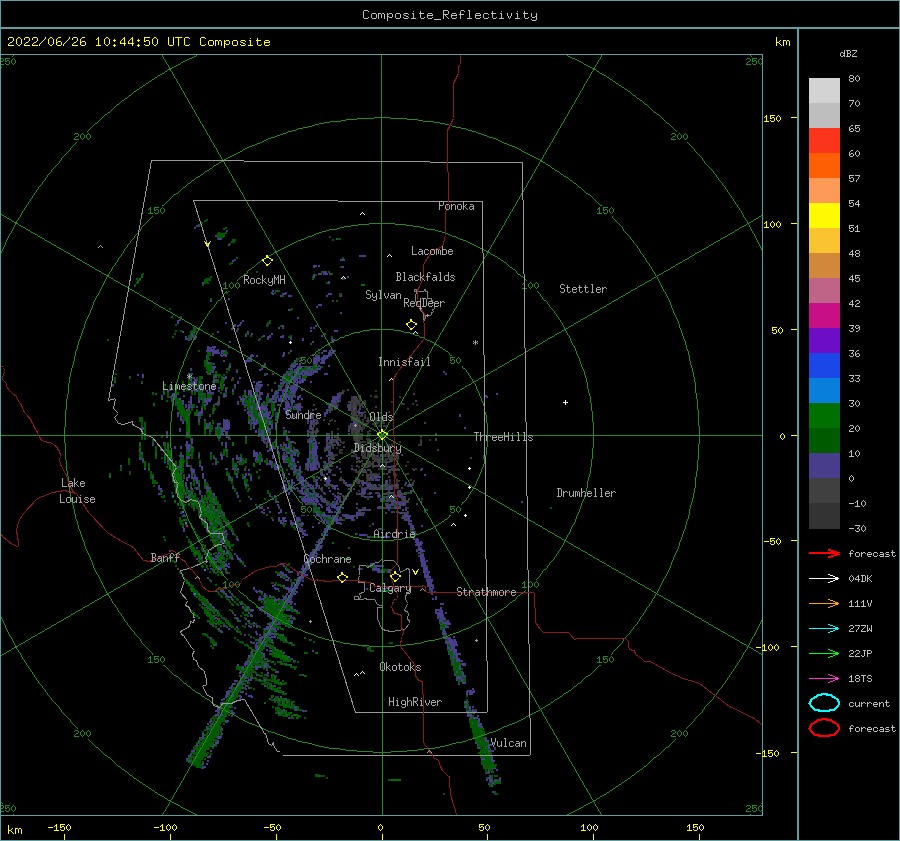Select the magenta swatch between 42 and 39
This screenshot has height=841, width=900.
pos(824,316)
